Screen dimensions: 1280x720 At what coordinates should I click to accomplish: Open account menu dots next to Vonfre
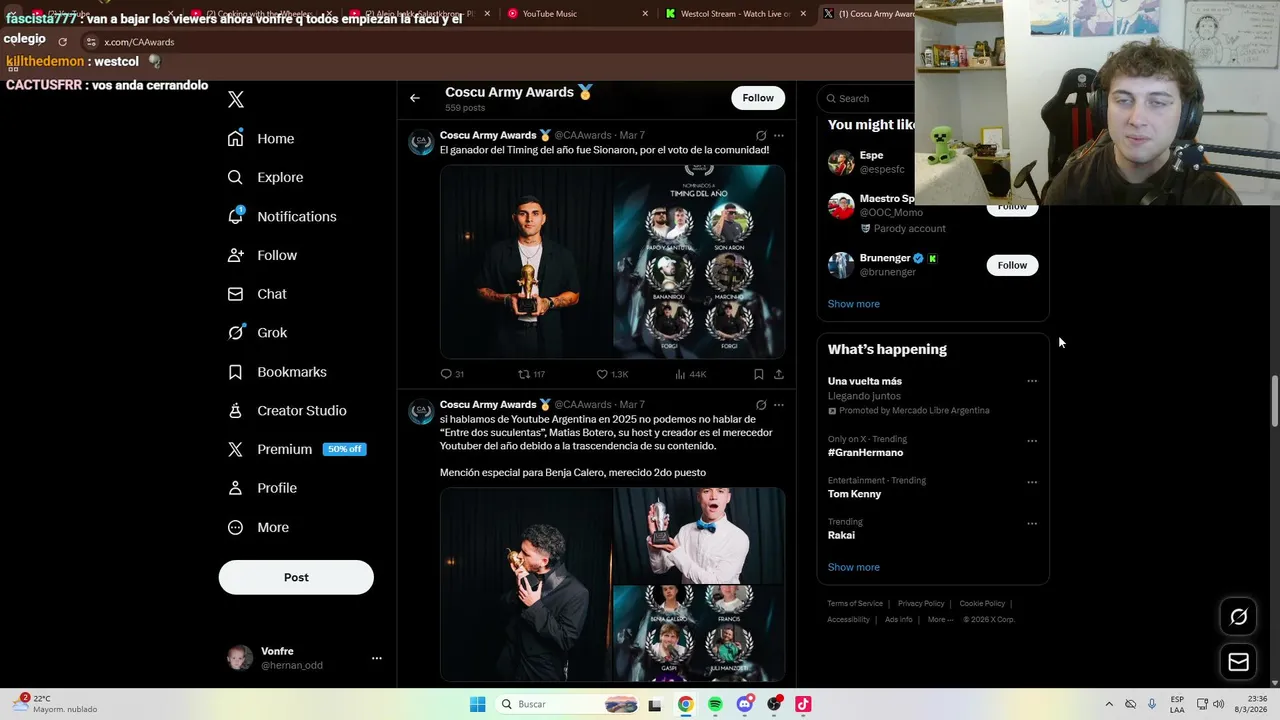377,658
